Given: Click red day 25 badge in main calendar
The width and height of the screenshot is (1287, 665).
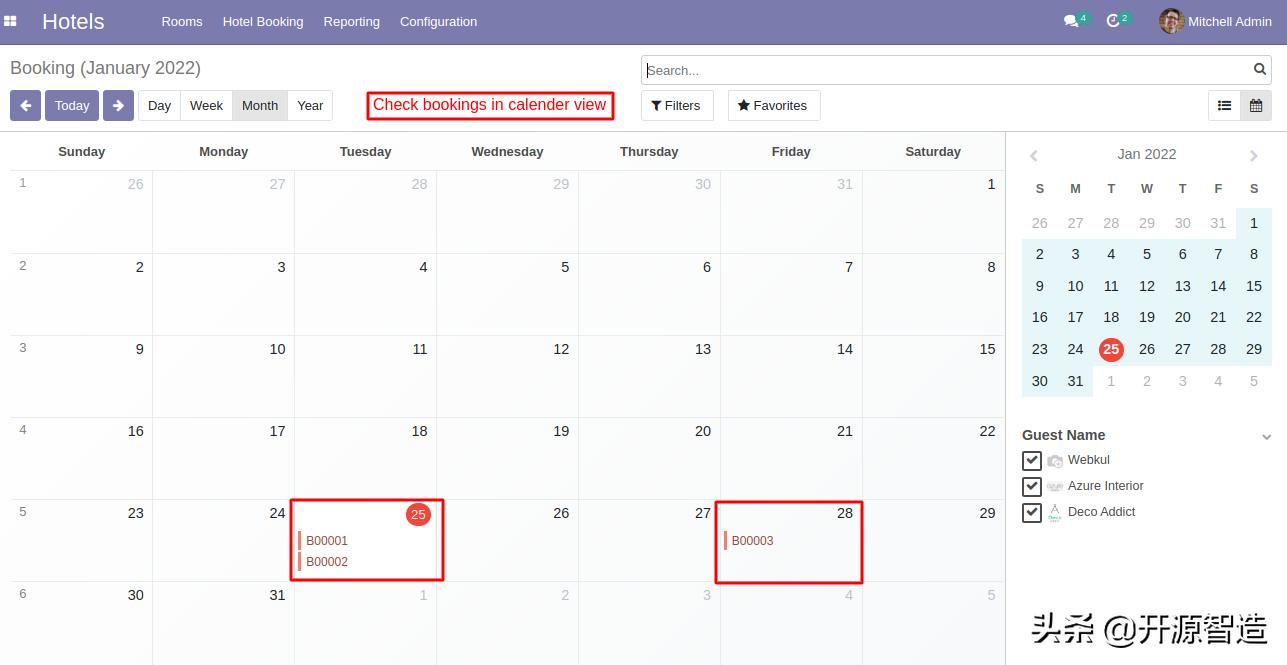Looking at the screenshot, I should [418, 515].
